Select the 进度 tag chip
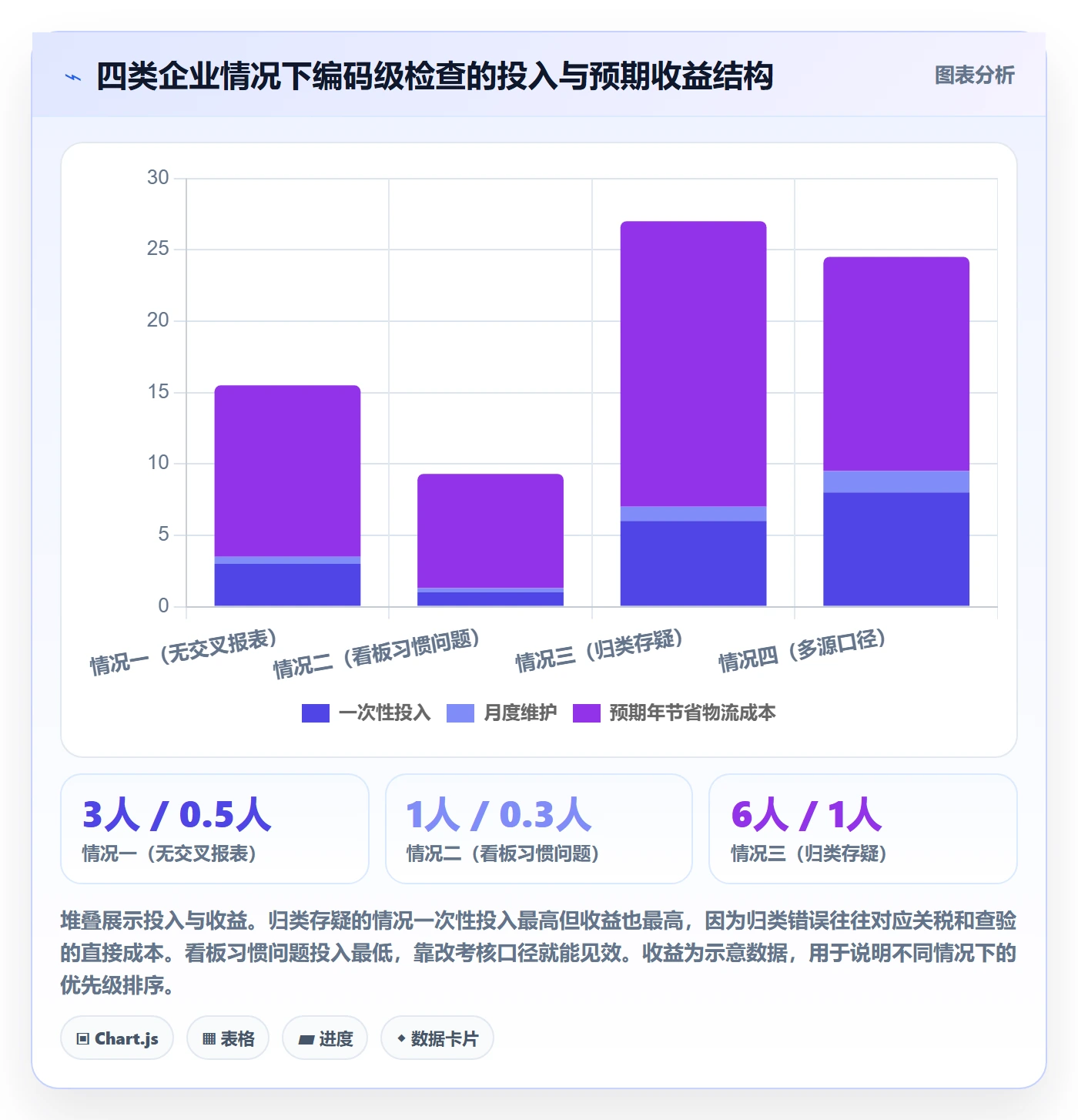Screen dimensions: 1078x1120 325,1038
